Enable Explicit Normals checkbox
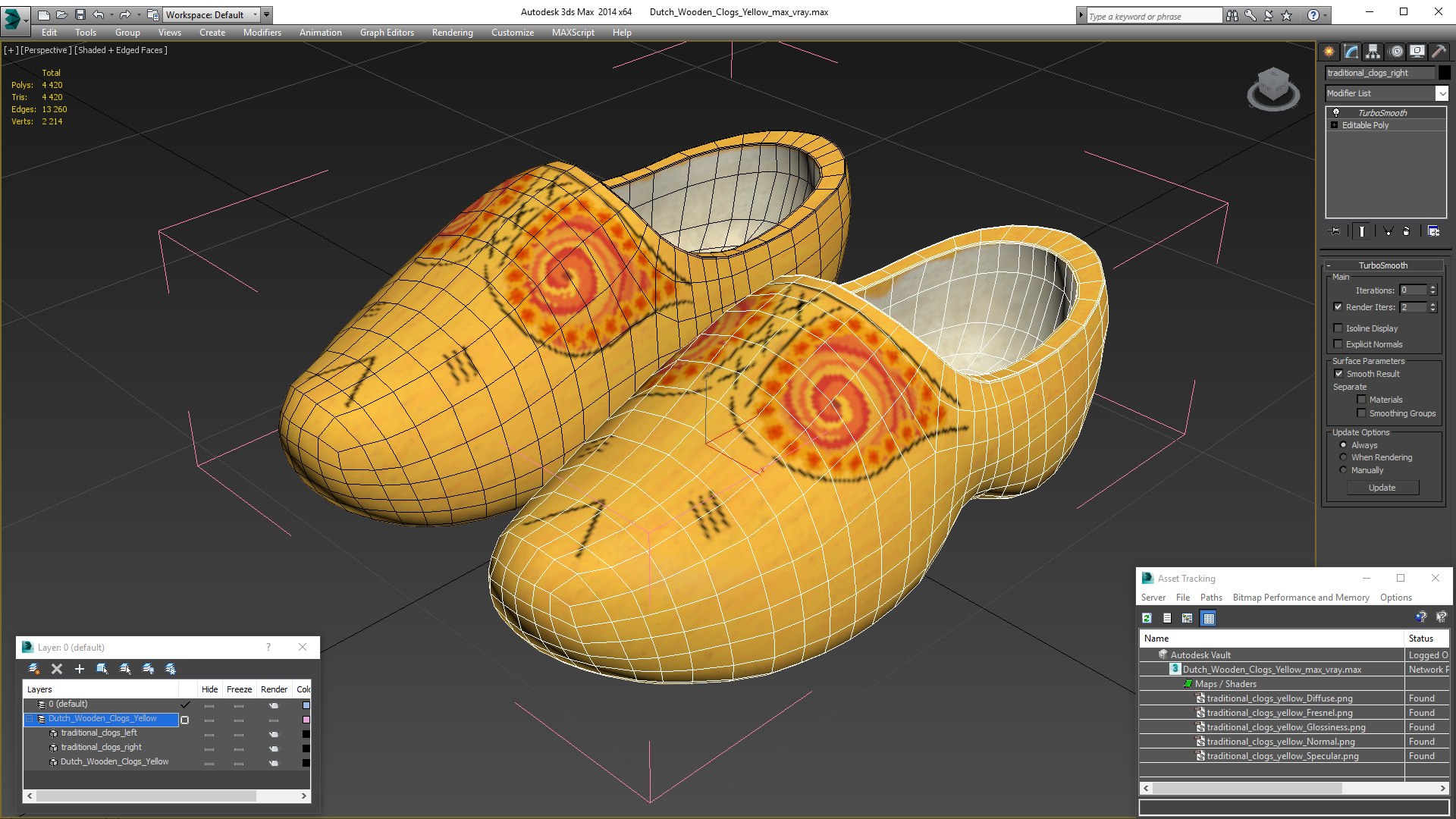Image resolution: width=1456 pixels, height=819 pixels. click(x=1338, y=344)
